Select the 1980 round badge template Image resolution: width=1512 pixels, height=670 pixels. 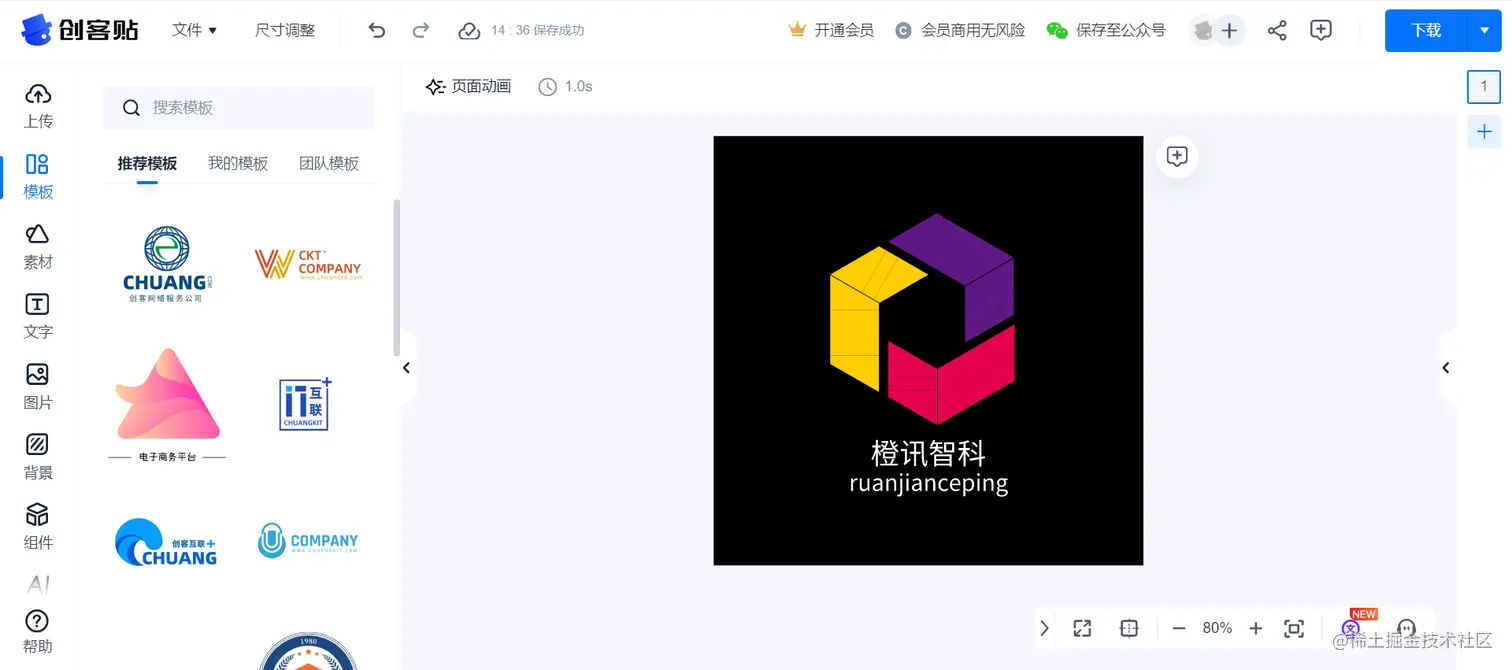point(307,650)
